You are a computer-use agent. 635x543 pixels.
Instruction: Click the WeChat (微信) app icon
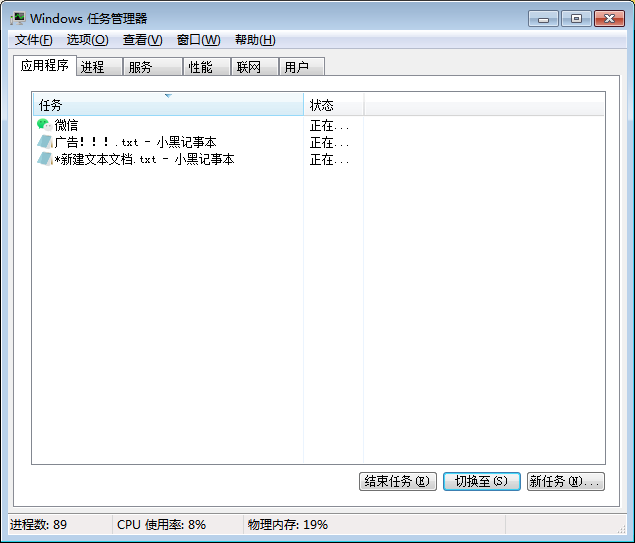pyautogui.click(x=44, y=125)
